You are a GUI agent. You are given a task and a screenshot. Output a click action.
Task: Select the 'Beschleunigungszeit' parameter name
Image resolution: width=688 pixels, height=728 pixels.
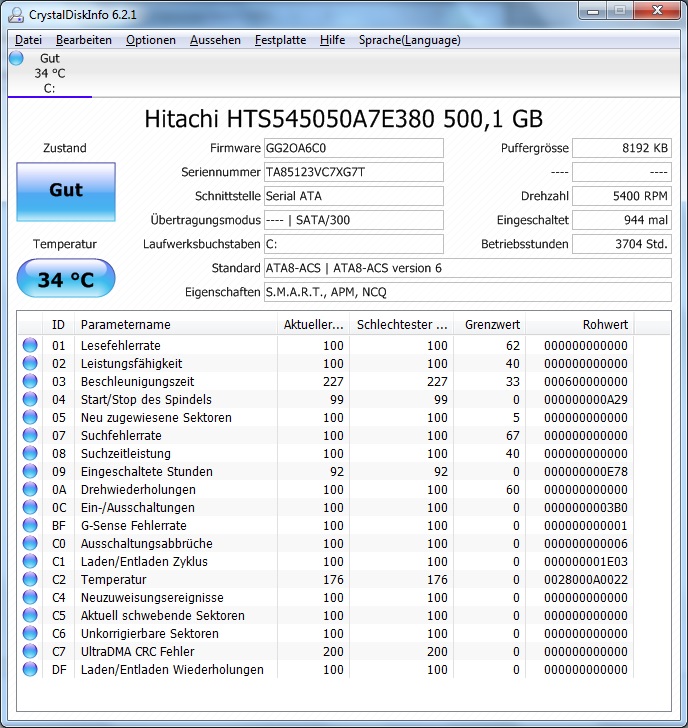tap(137, 381)
